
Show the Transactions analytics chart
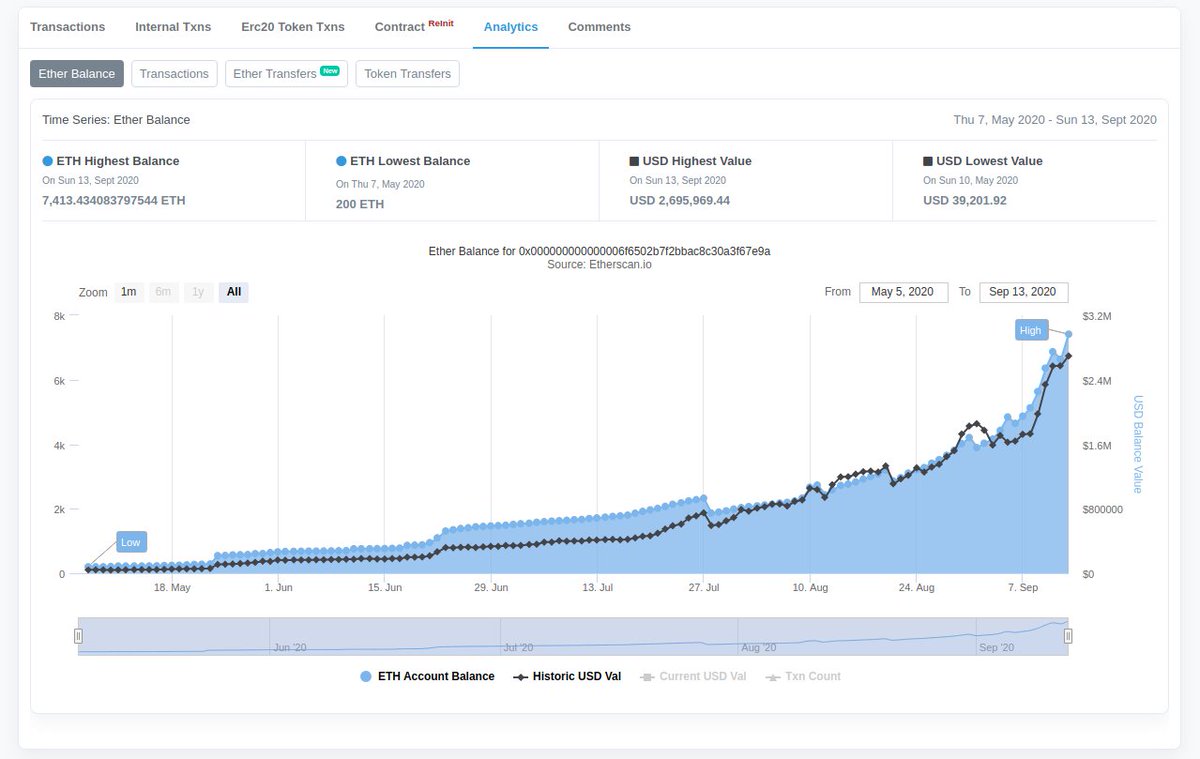(174, 74)
